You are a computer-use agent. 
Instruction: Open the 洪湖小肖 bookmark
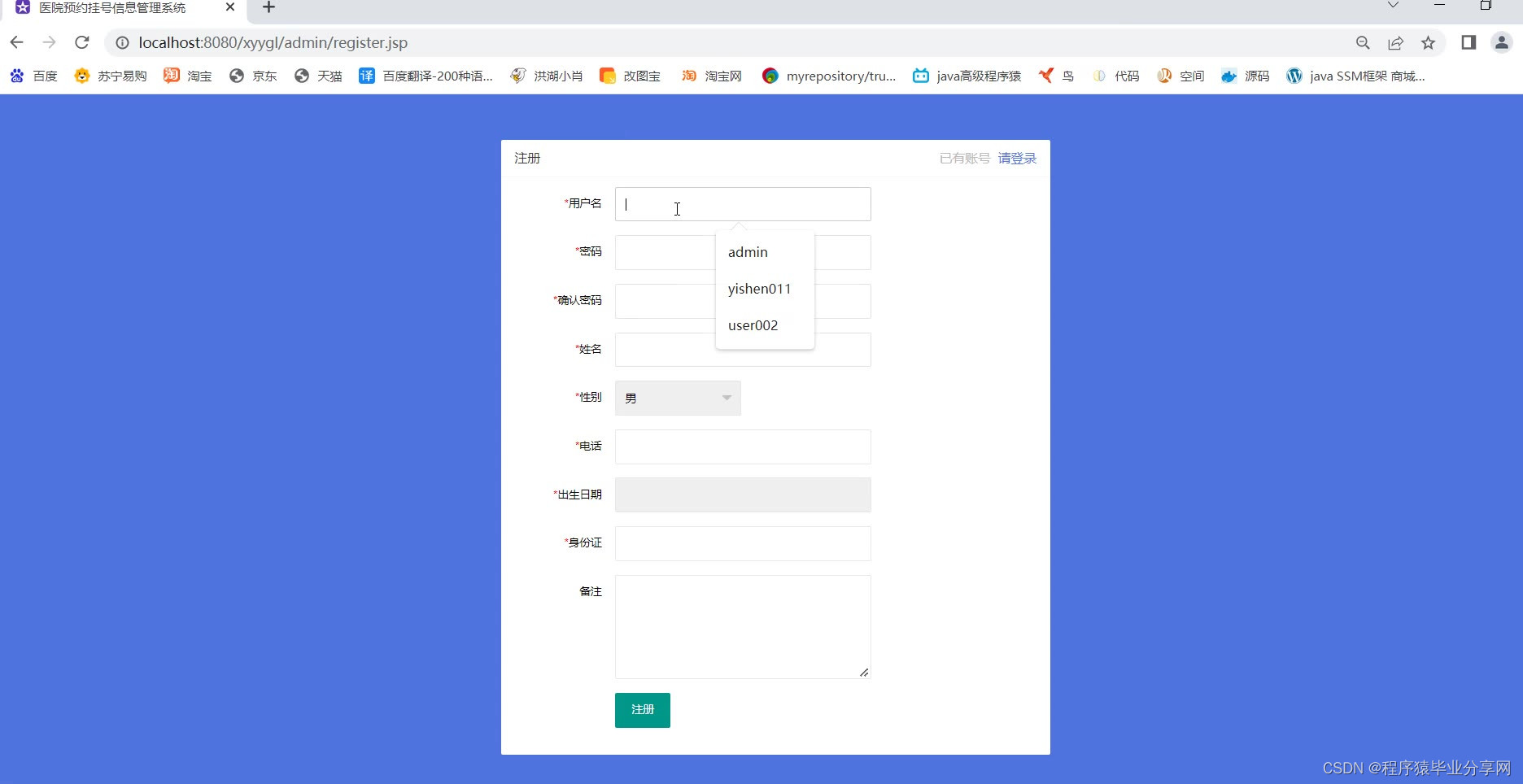pyautogui.click(x=546, y=76)
